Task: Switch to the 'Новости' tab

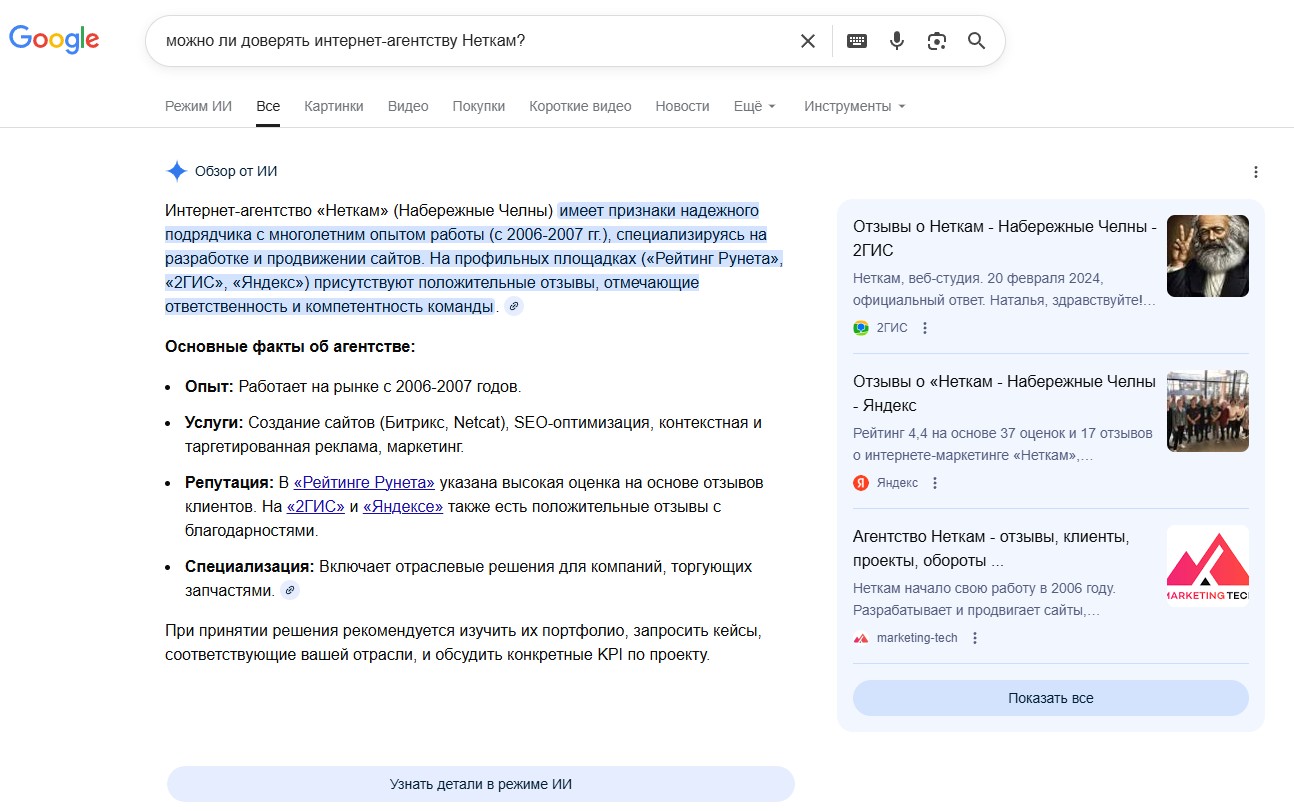Action: 682,106
